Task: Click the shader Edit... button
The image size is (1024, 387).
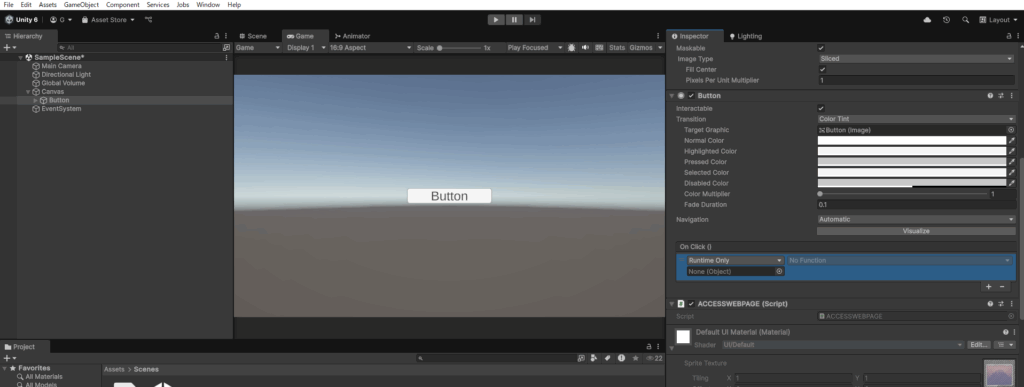Action: pos(978,345)
